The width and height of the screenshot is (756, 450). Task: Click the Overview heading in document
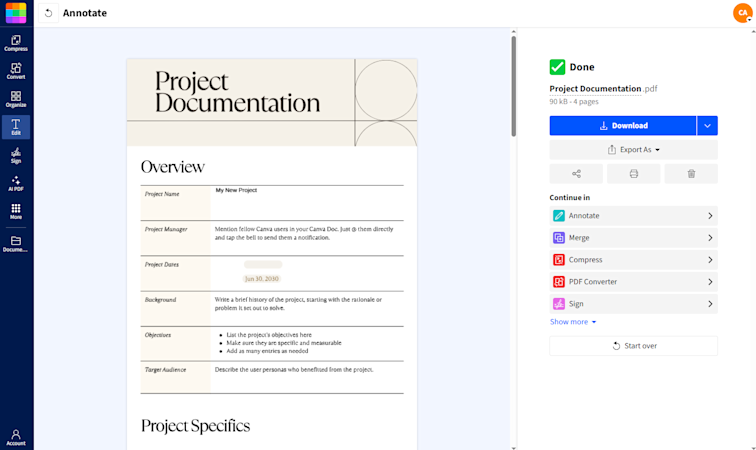(x=173, y=167)
